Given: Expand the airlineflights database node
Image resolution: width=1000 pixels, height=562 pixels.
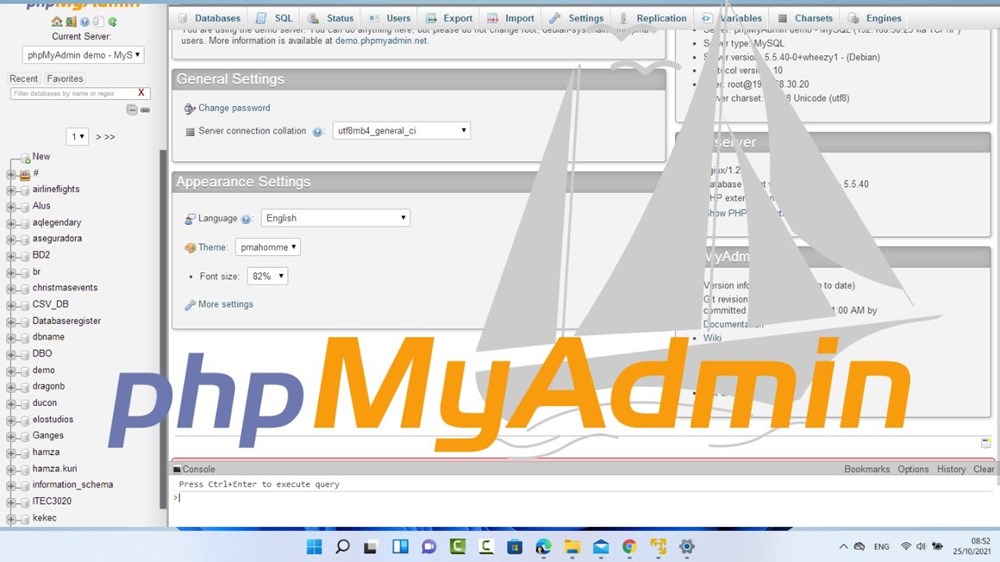Looking at the screenshot, I should pyautogui.click(x=11, y=190).
